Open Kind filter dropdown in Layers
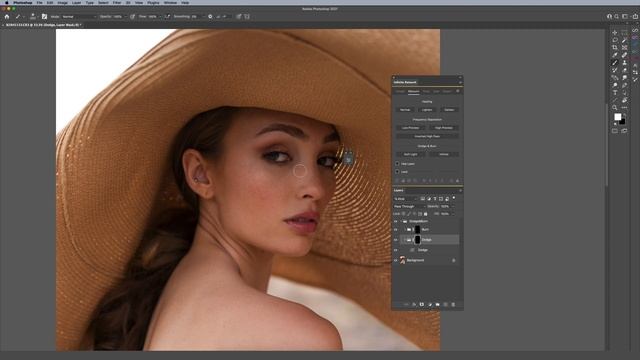640x360 pixels. click(x=405, y=199)
